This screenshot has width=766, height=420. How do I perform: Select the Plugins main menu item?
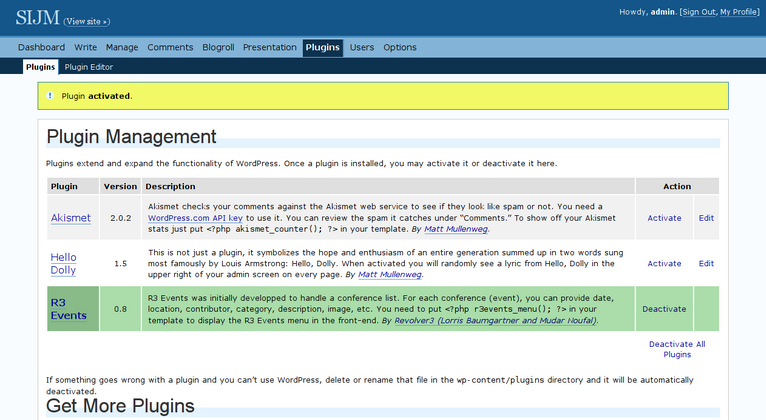coord(322,48)
